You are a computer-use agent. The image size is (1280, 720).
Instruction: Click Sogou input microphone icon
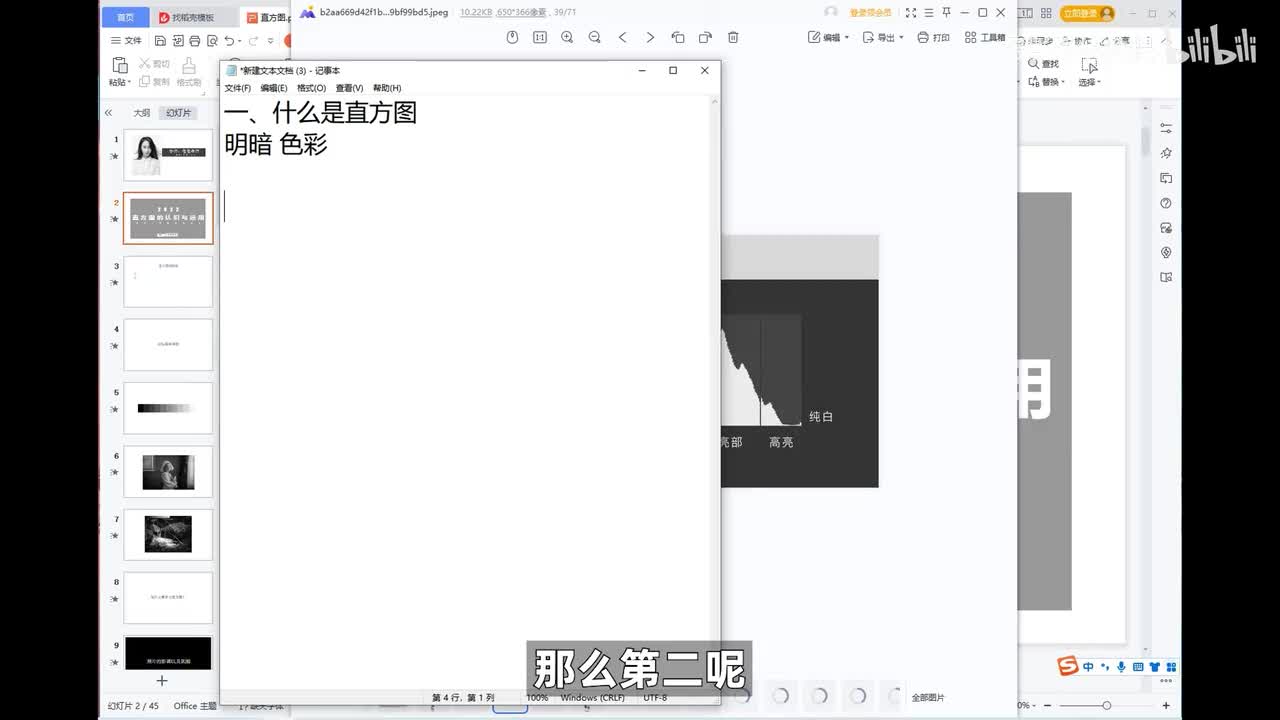(x=1121, y=667)
